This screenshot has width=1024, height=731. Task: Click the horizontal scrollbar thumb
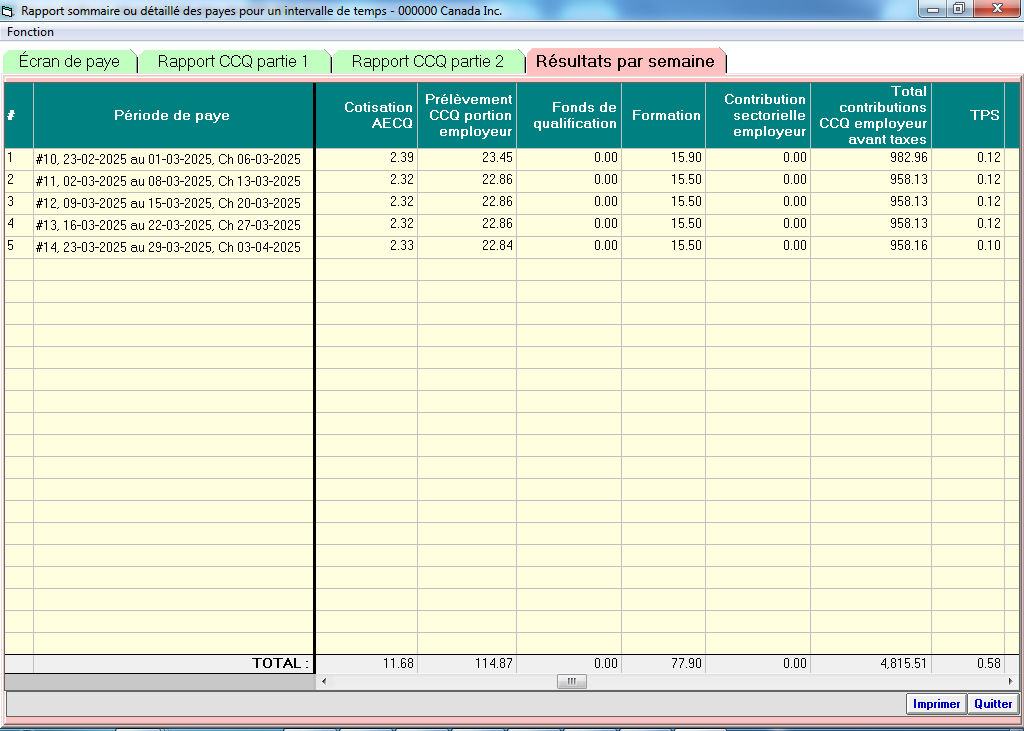572,682
